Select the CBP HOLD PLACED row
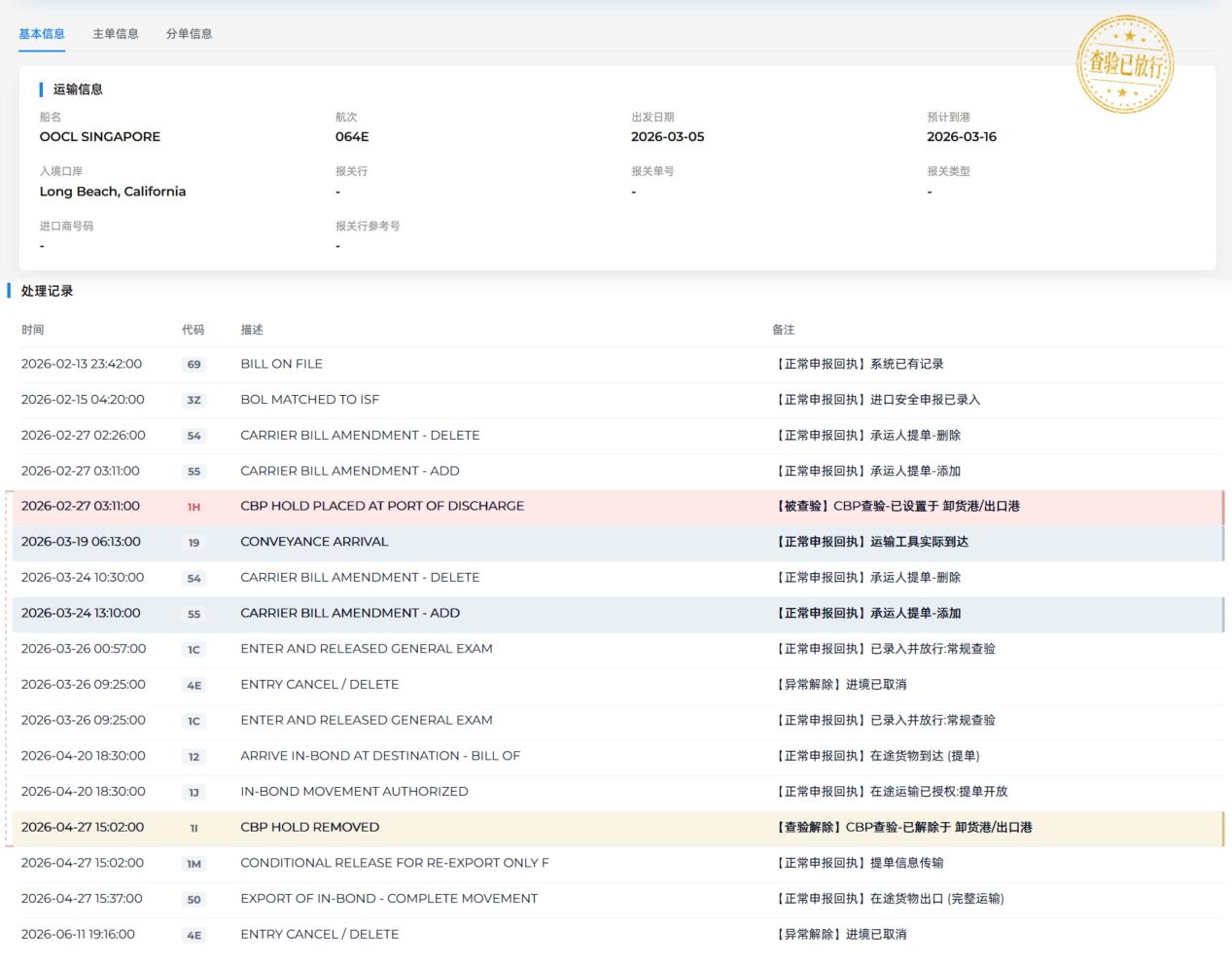This screenshot has width=1232, height=965. (x=618, y=507)
